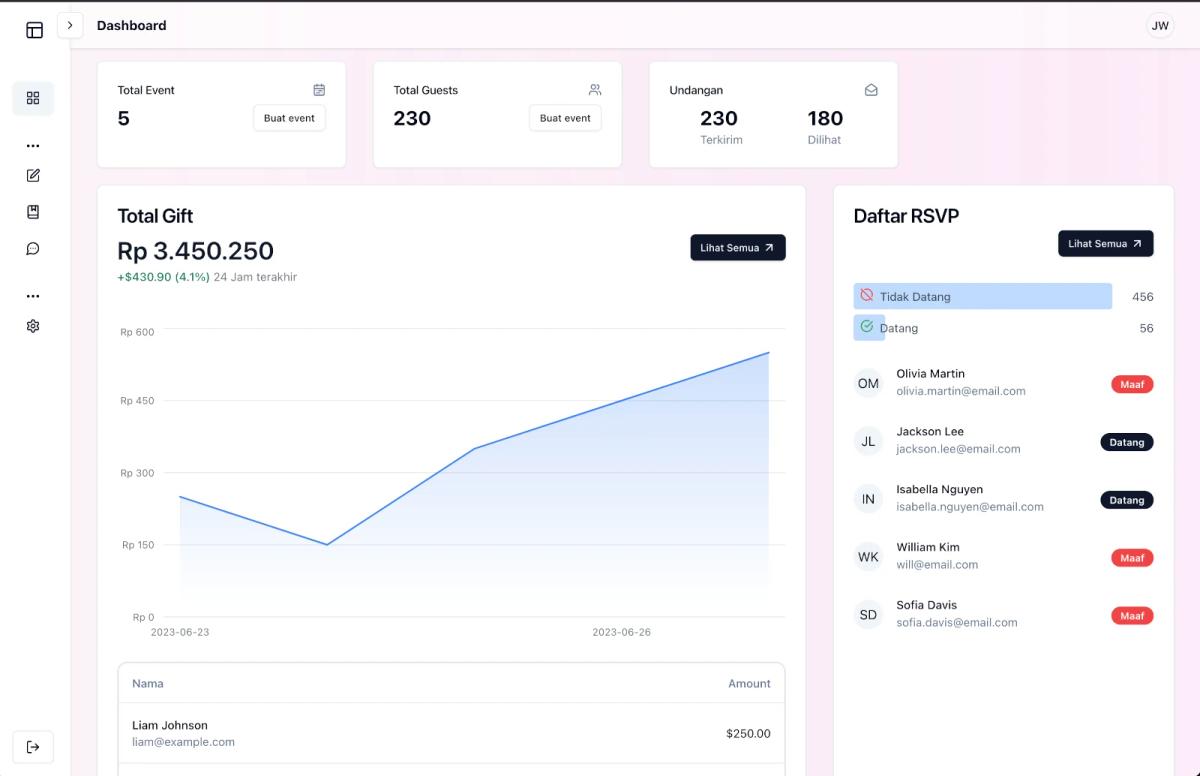Click the first three-dots icon in sidebar
Viewport: 1200px width, 776px height.
tap(33, 146)
